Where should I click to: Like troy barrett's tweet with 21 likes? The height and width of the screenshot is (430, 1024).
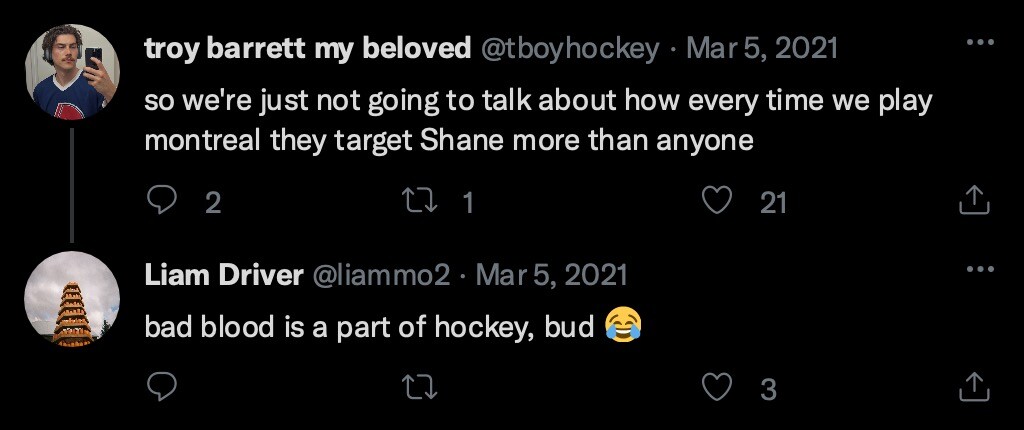click(x=715, y=202)
